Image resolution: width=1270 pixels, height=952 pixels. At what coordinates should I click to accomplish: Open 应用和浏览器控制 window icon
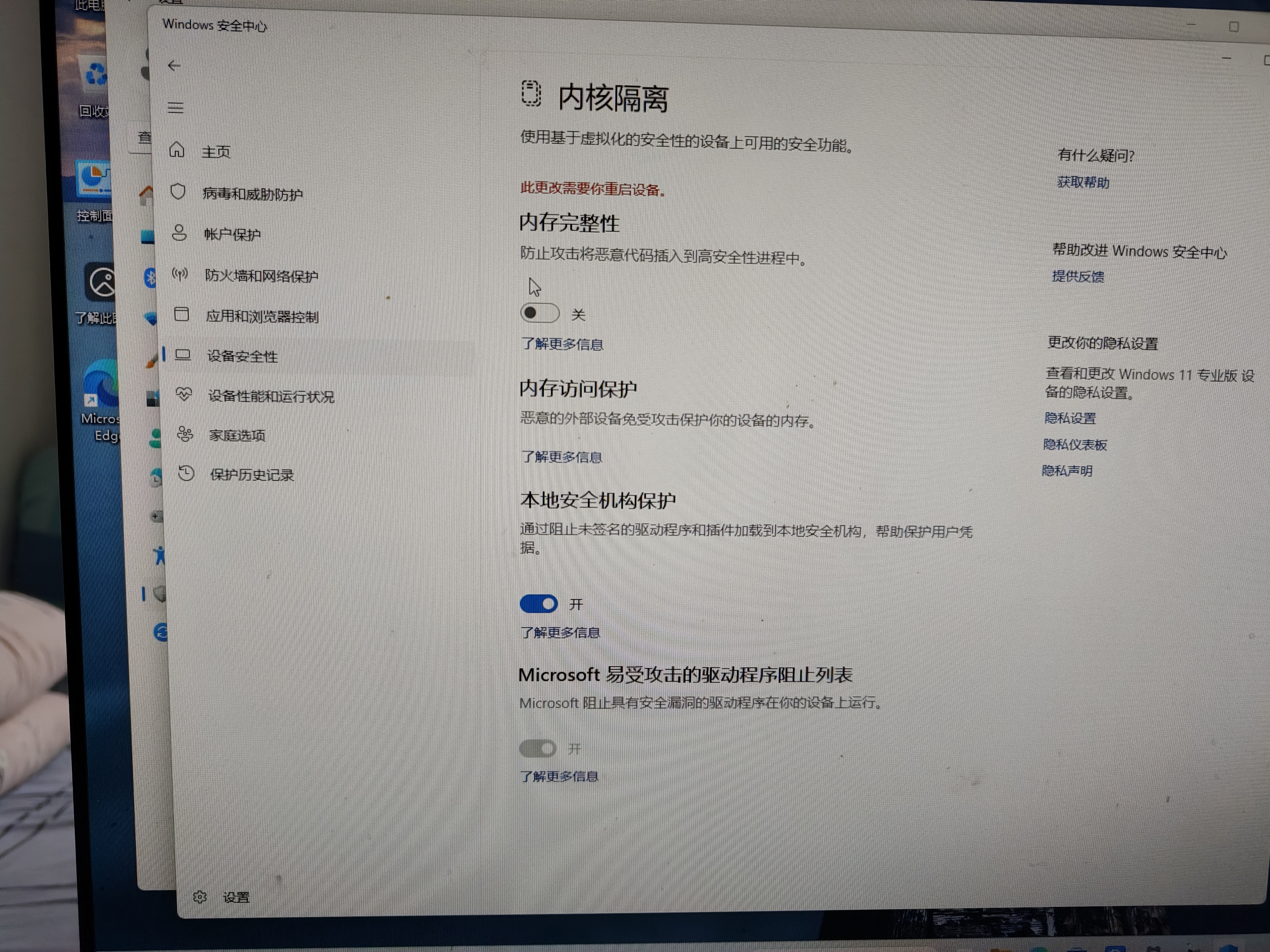pos(181,315)
